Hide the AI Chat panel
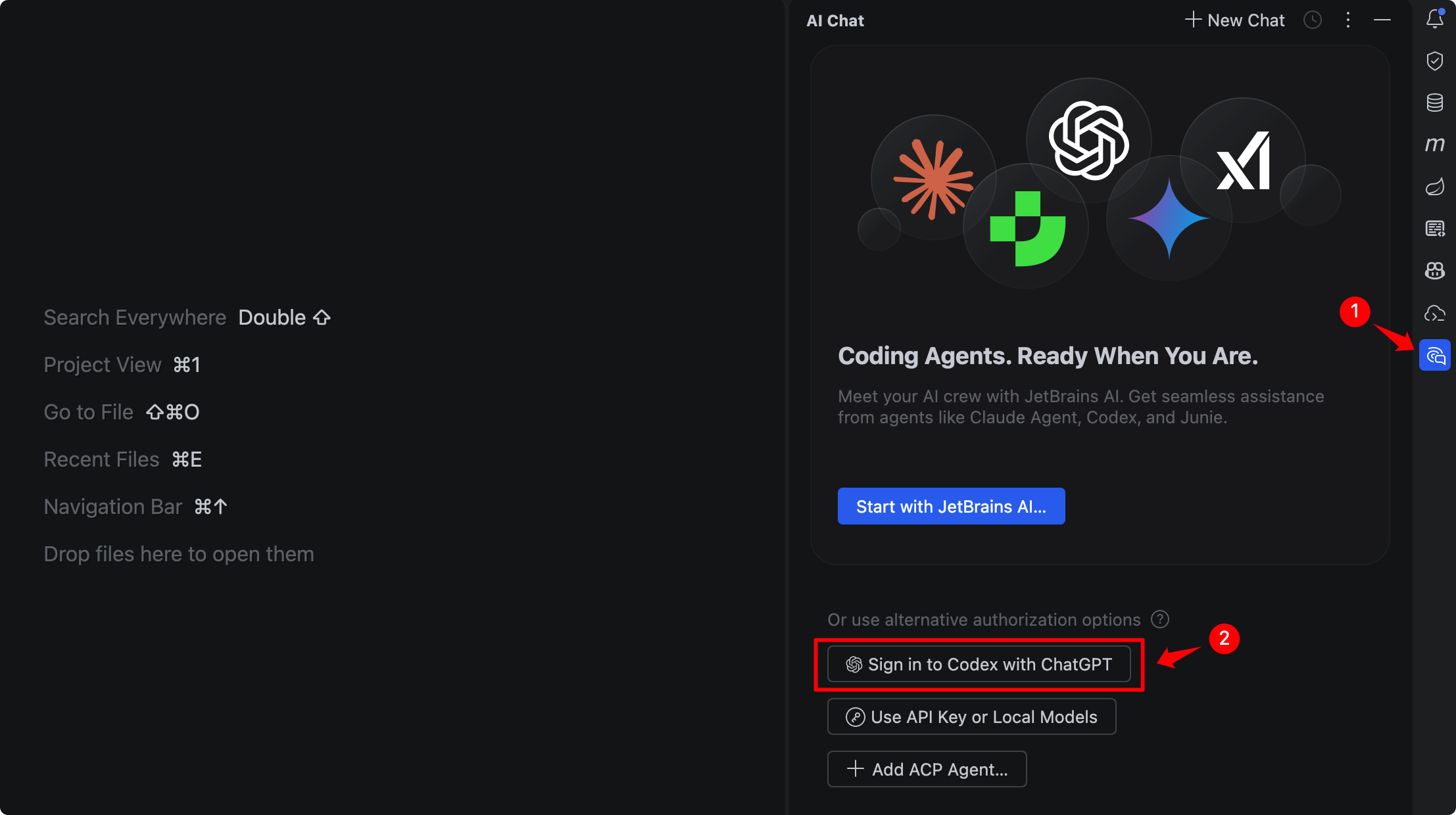The width and height of the screenshot is (1456, 815). 1382,20
